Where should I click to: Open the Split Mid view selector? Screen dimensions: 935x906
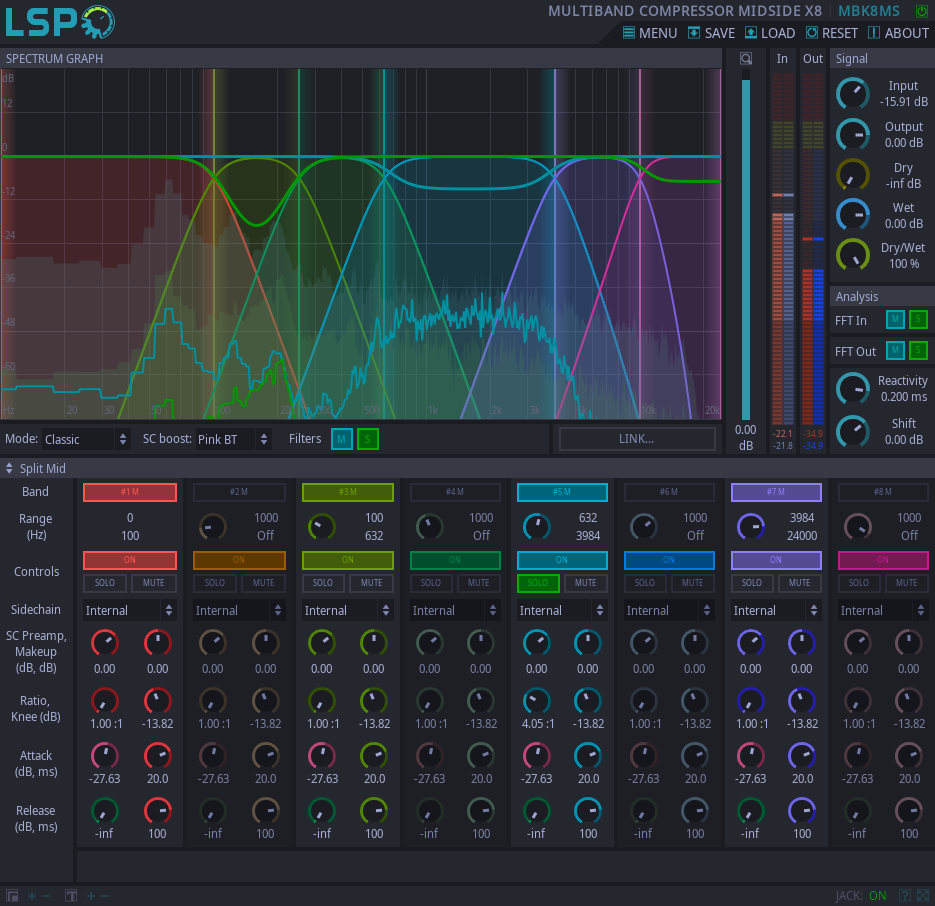[x=36, y=469]
